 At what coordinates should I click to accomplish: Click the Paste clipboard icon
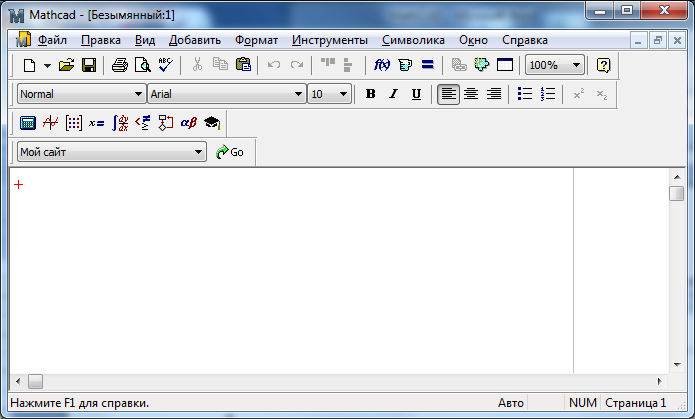(243, 65)
